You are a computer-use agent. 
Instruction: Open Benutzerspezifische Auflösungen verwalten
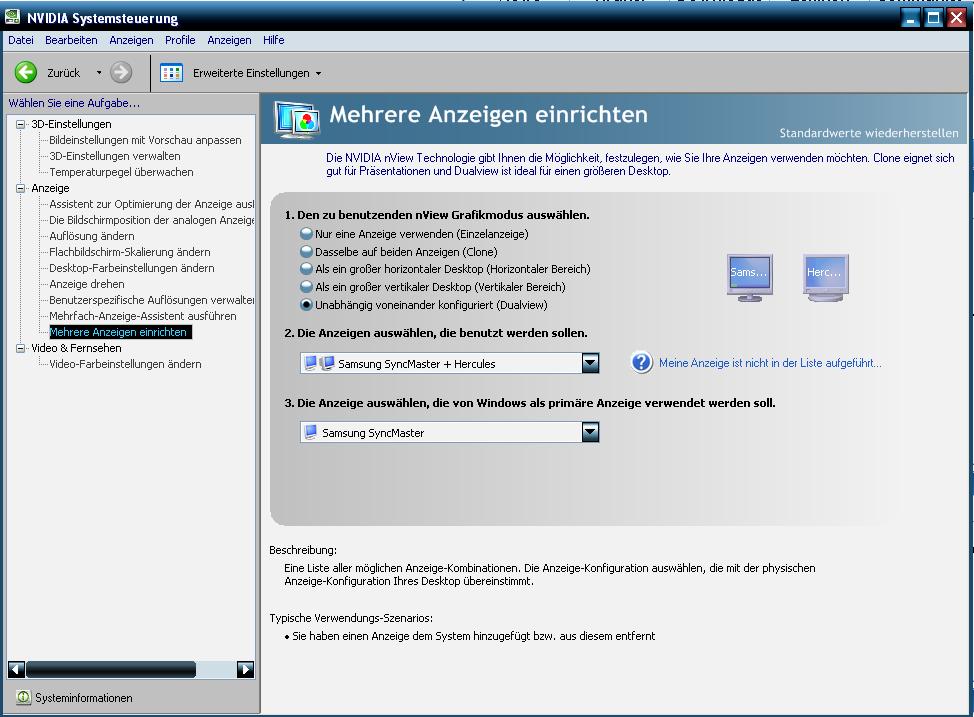tap(152, 300)
